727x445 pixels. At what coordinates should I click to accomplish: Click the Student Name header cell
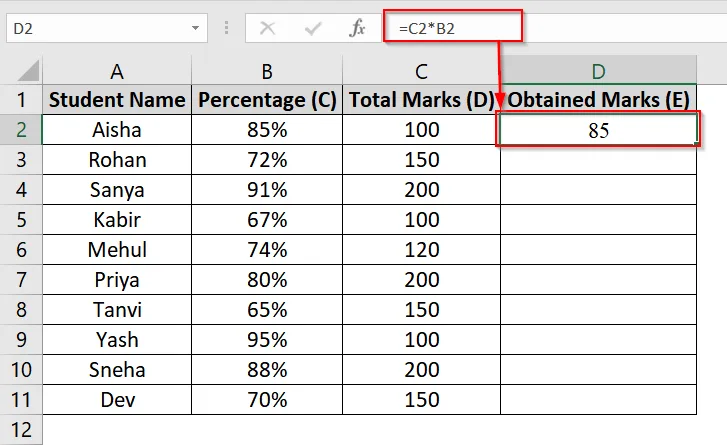click(117, 100)
